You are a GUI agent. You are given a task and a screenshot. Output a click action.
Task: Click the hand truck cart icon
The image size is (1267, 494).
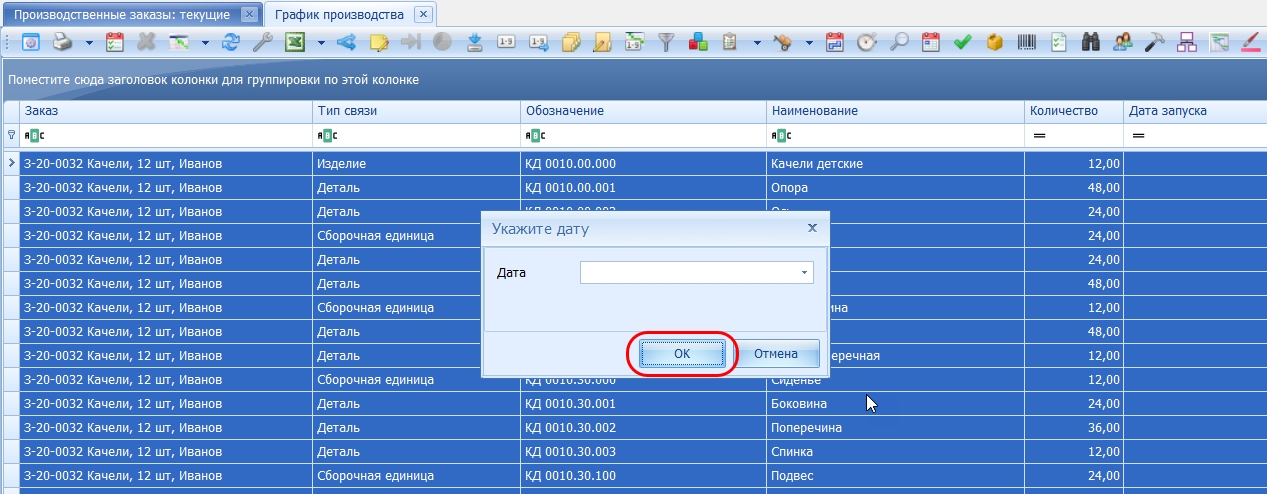point(783,42)
